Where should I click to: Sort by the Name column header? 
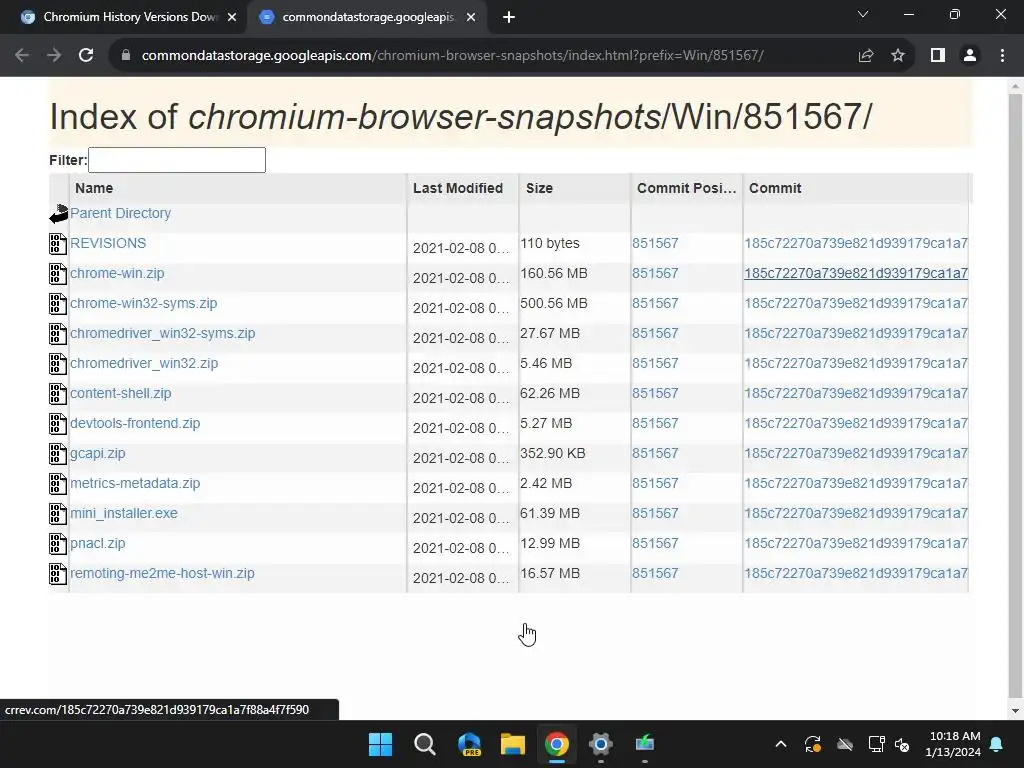pyautogui.click(x=94, y=188)
